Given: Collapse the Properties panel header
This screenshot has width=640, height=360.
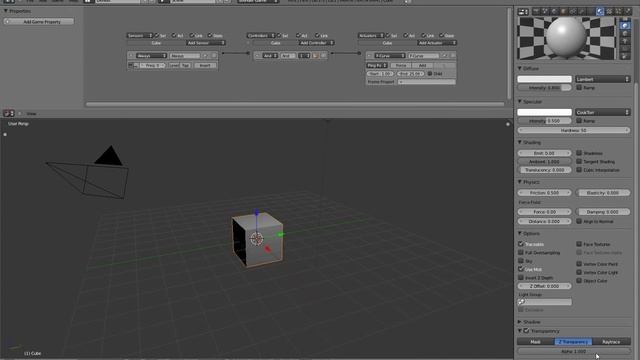Looking at the screenshot, I should (x=17, y=11).
